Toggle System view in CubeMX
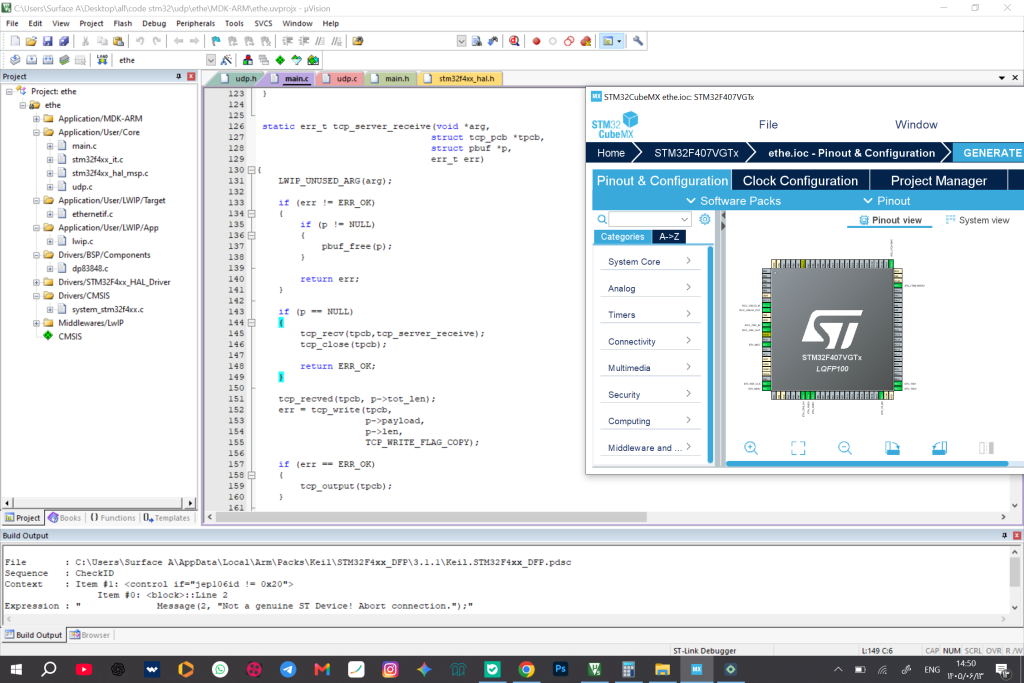 click(977, 220)
